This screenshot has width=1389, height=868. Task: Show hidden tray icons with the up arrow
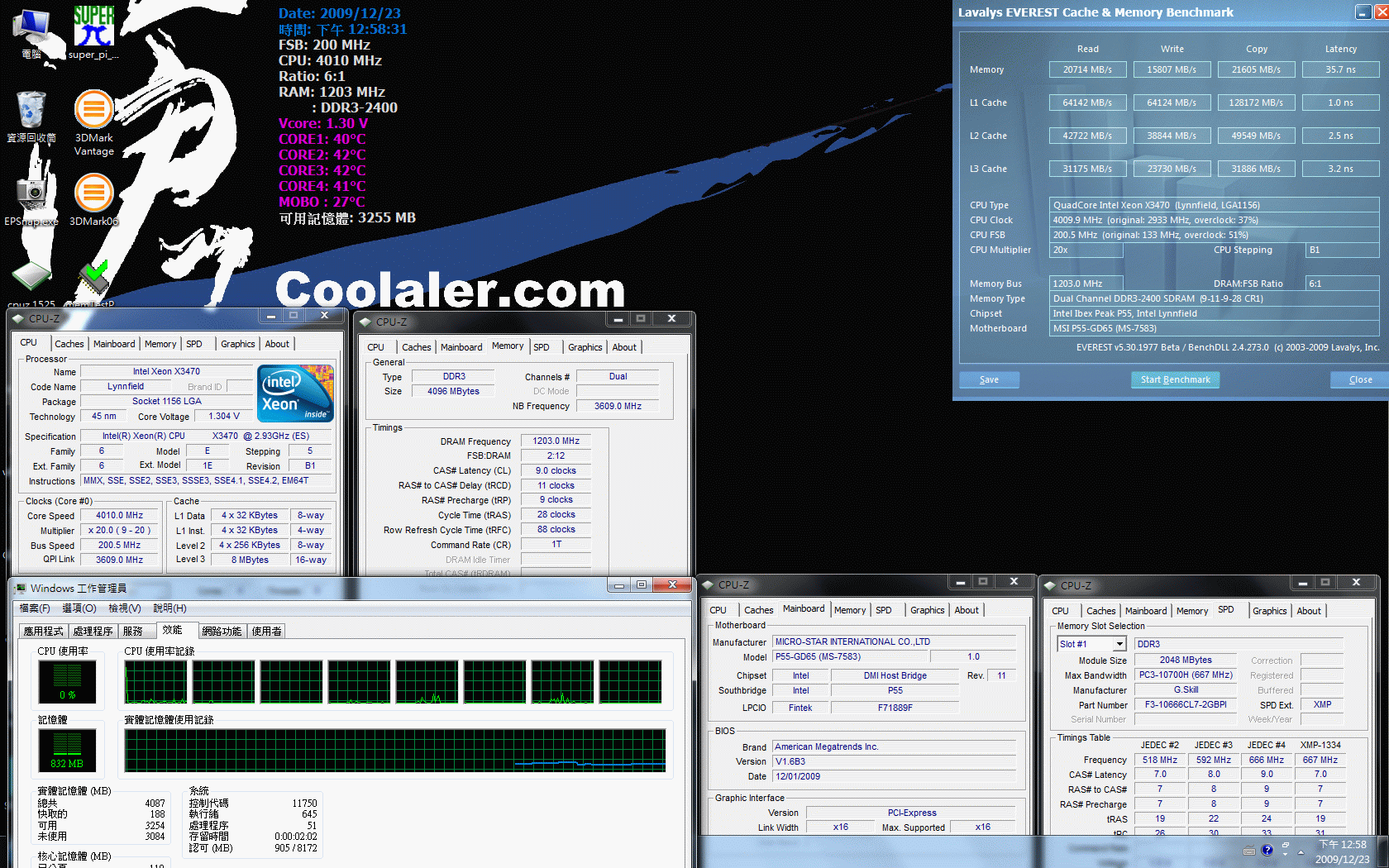[x=1301, y=851]
